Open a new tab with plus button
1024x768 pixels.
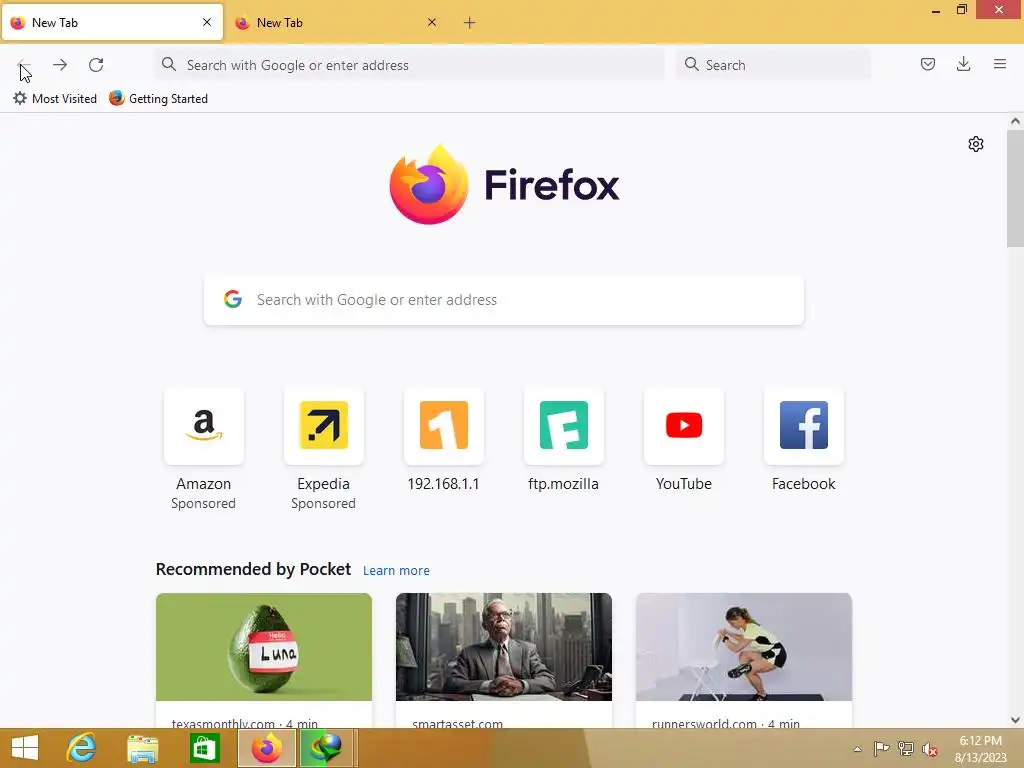pos(470,23)
